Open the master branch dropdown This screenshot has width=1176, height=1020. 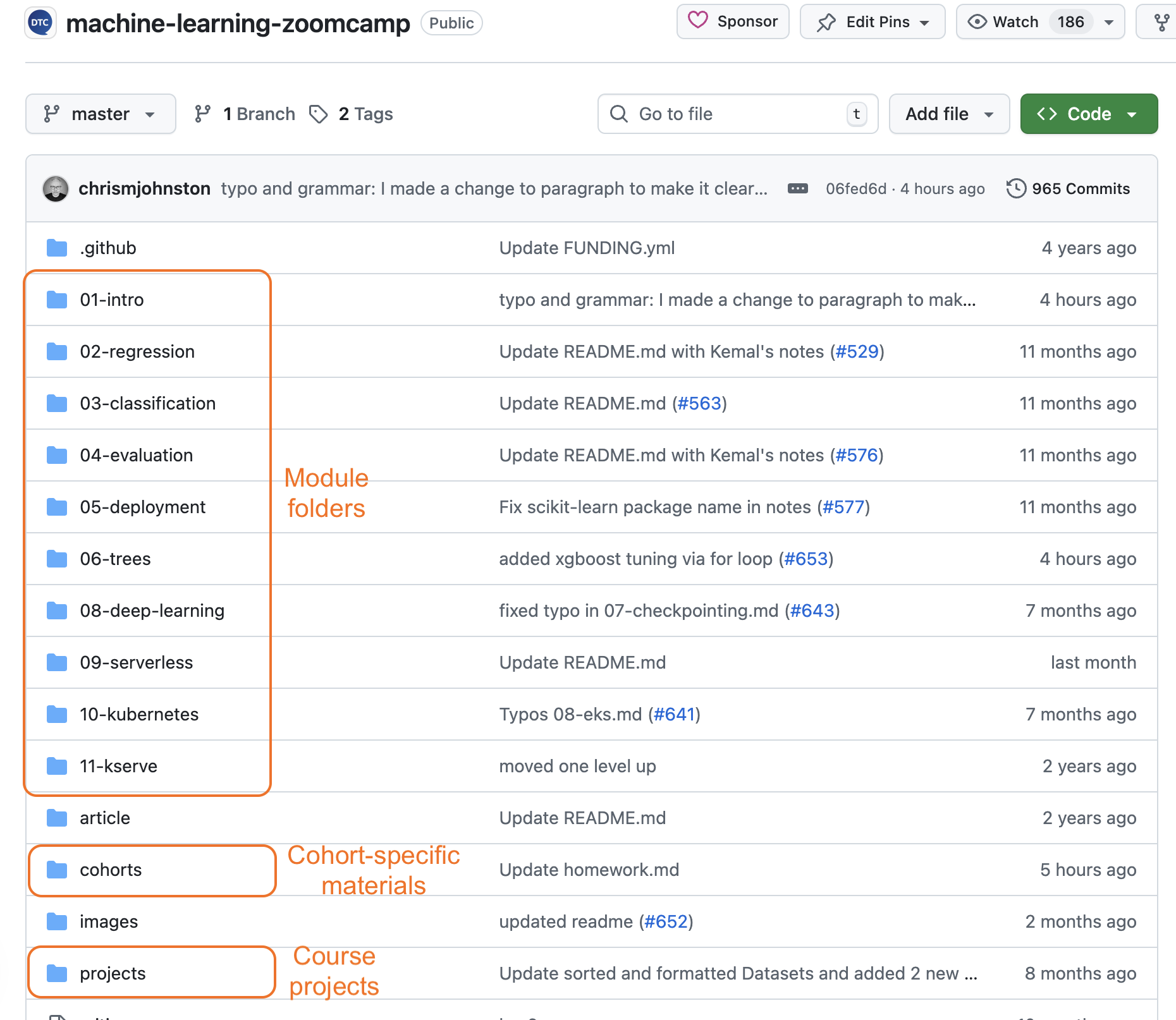tap(101, 114)
